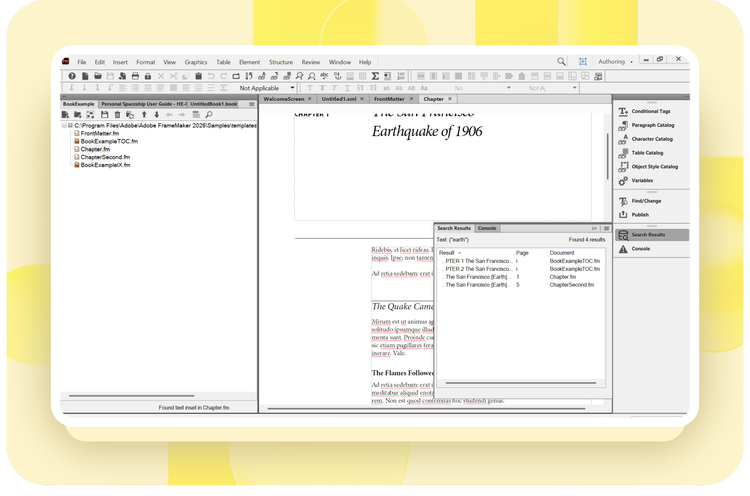Click the magnifier search icon beside Authoring
The height and width of the screenshot is (496, 750).
point(561,61)
